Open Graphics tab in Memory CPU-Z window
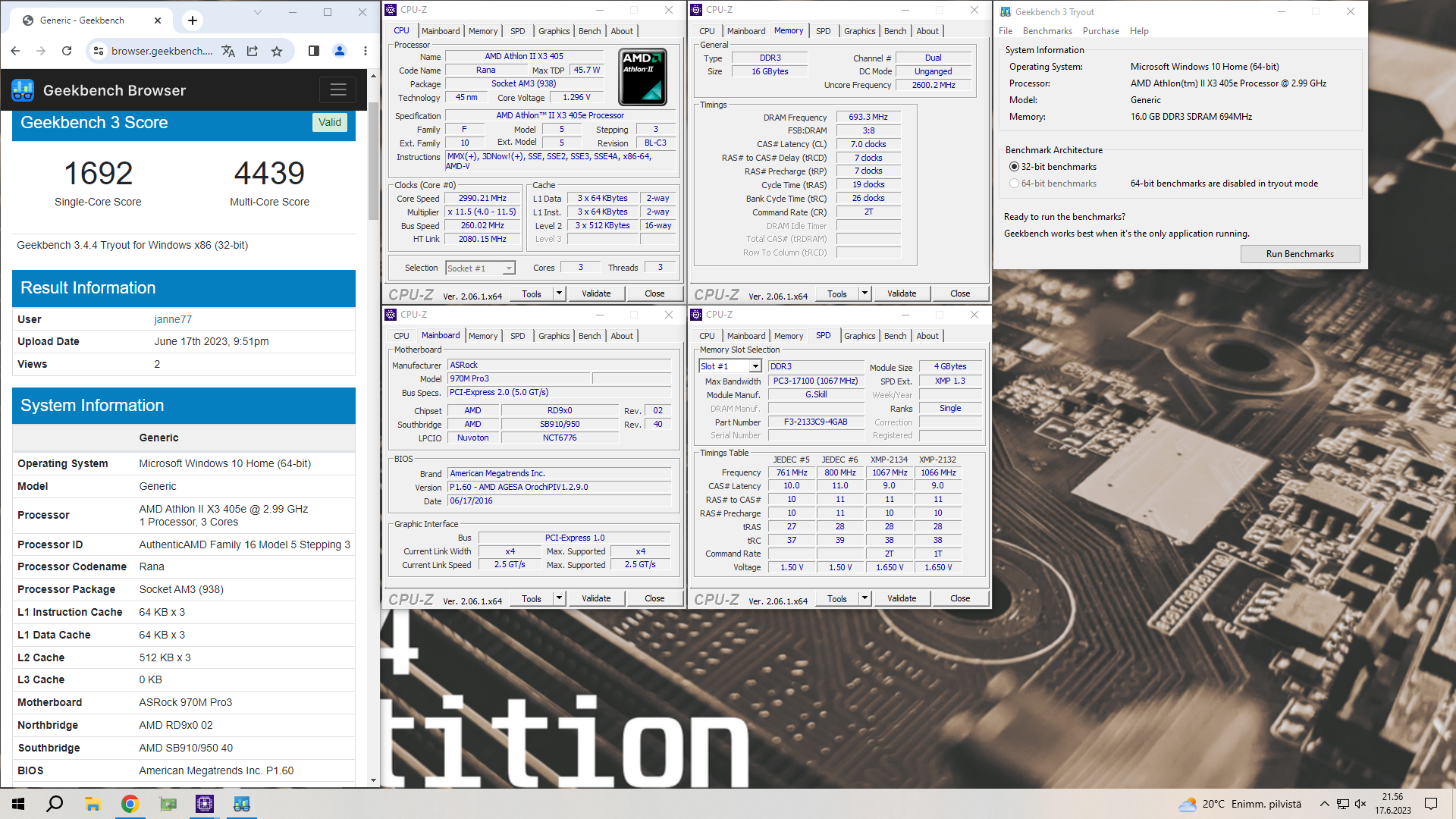 pos(859,31)
